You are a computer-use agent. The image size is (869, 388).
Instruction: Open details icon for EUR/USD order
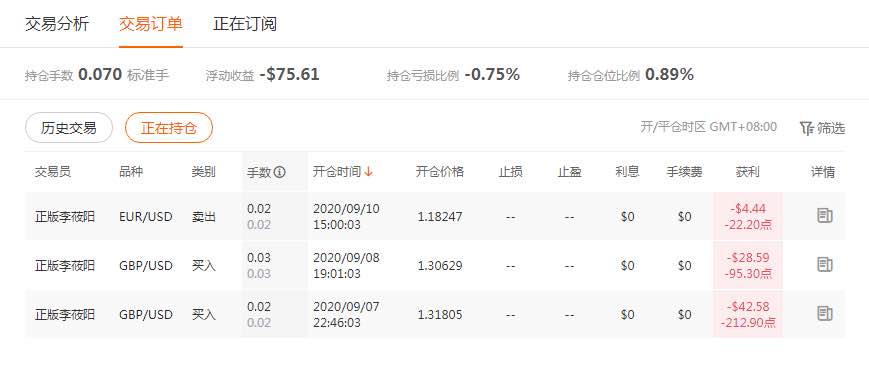pyautogui.click(x=825, y=216)
